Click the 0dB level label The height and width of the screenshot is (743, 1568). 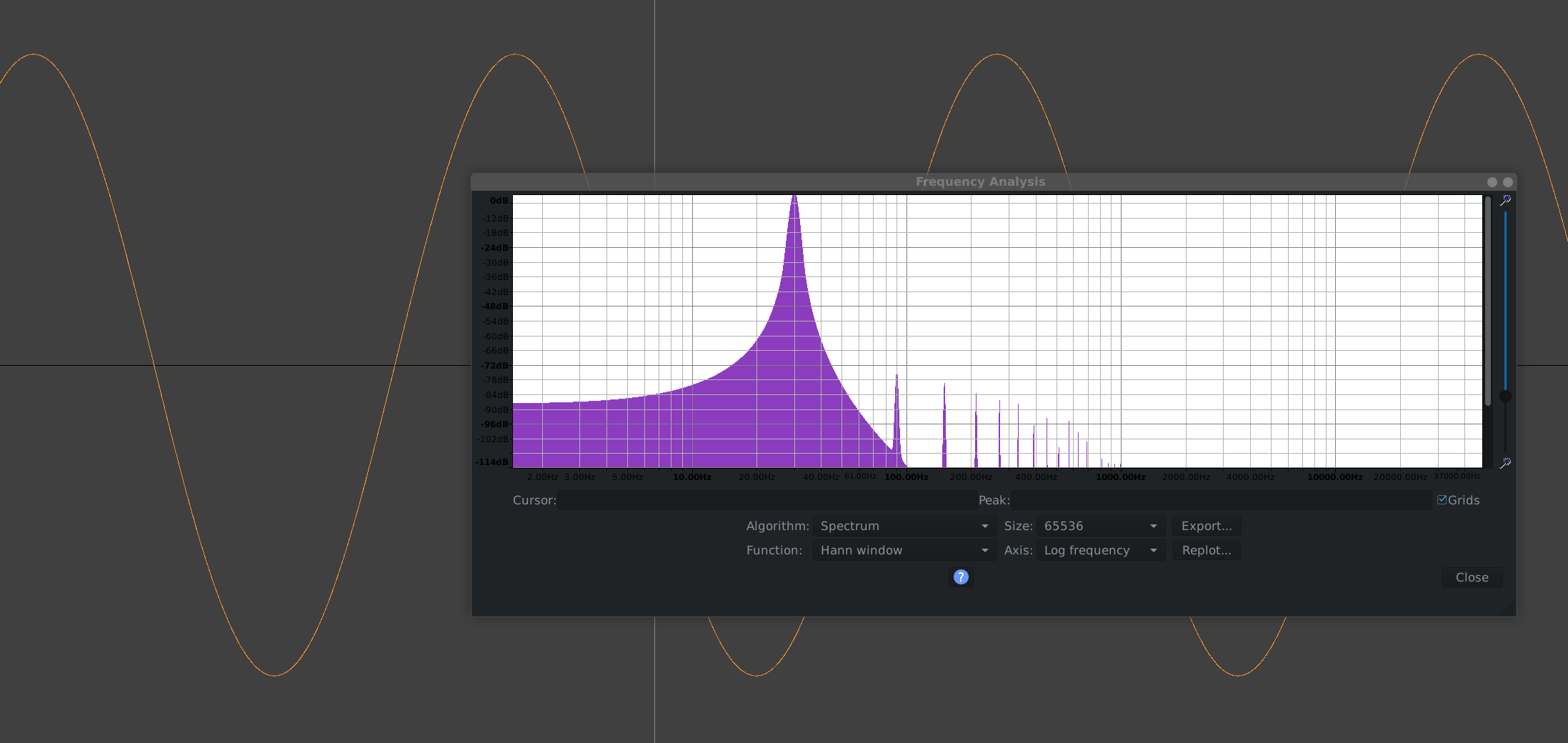(499, 201)
